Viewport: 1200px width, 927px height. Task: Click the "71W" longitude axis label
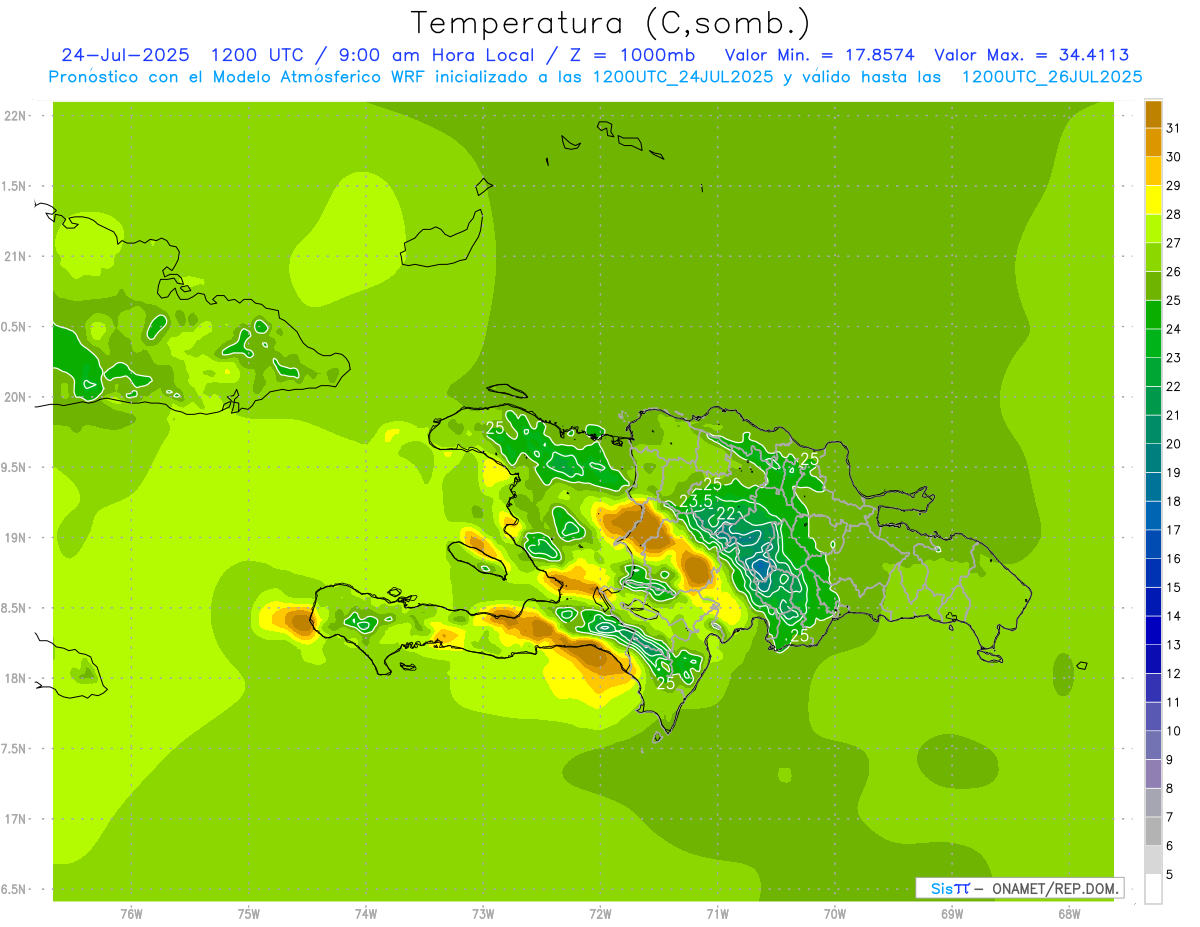click(x=717, y=913)
